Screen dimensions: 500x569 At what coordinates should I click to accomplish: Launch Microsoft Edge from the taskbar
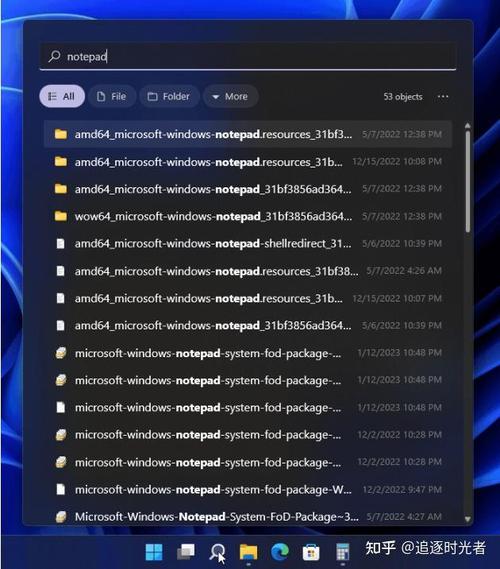click(280, 552)
